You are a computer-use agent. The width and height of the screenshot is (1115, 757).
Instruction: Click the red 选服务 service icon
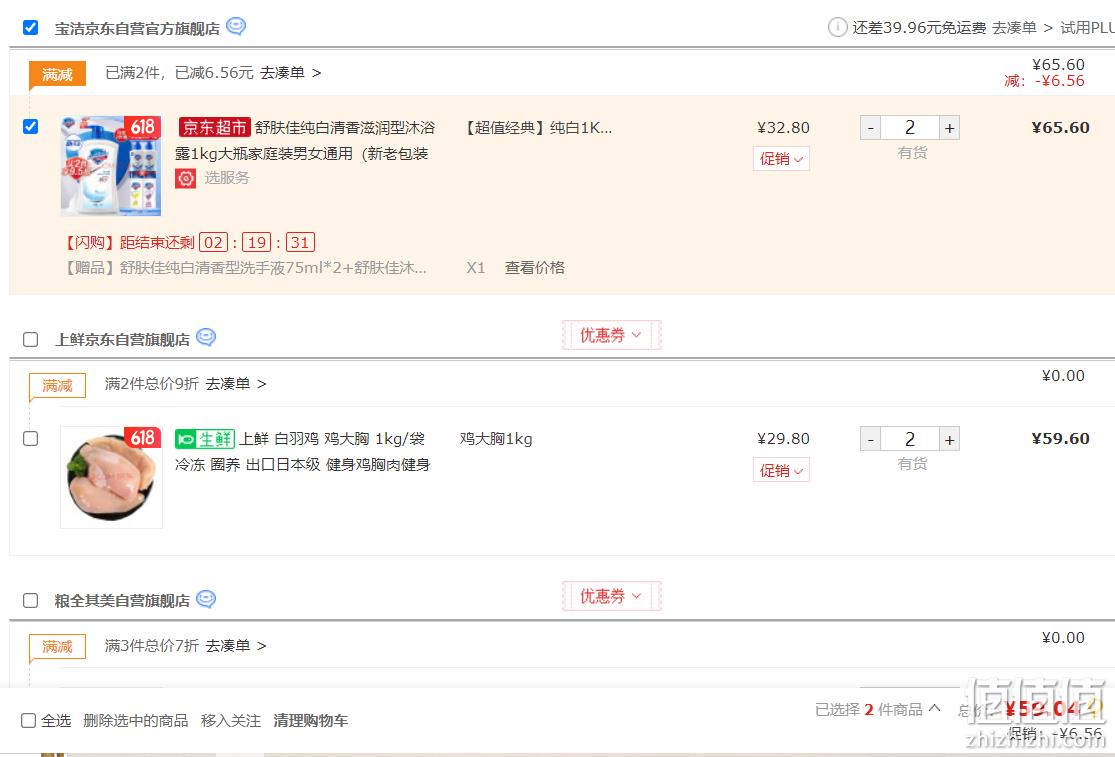(x=186, y=178)
